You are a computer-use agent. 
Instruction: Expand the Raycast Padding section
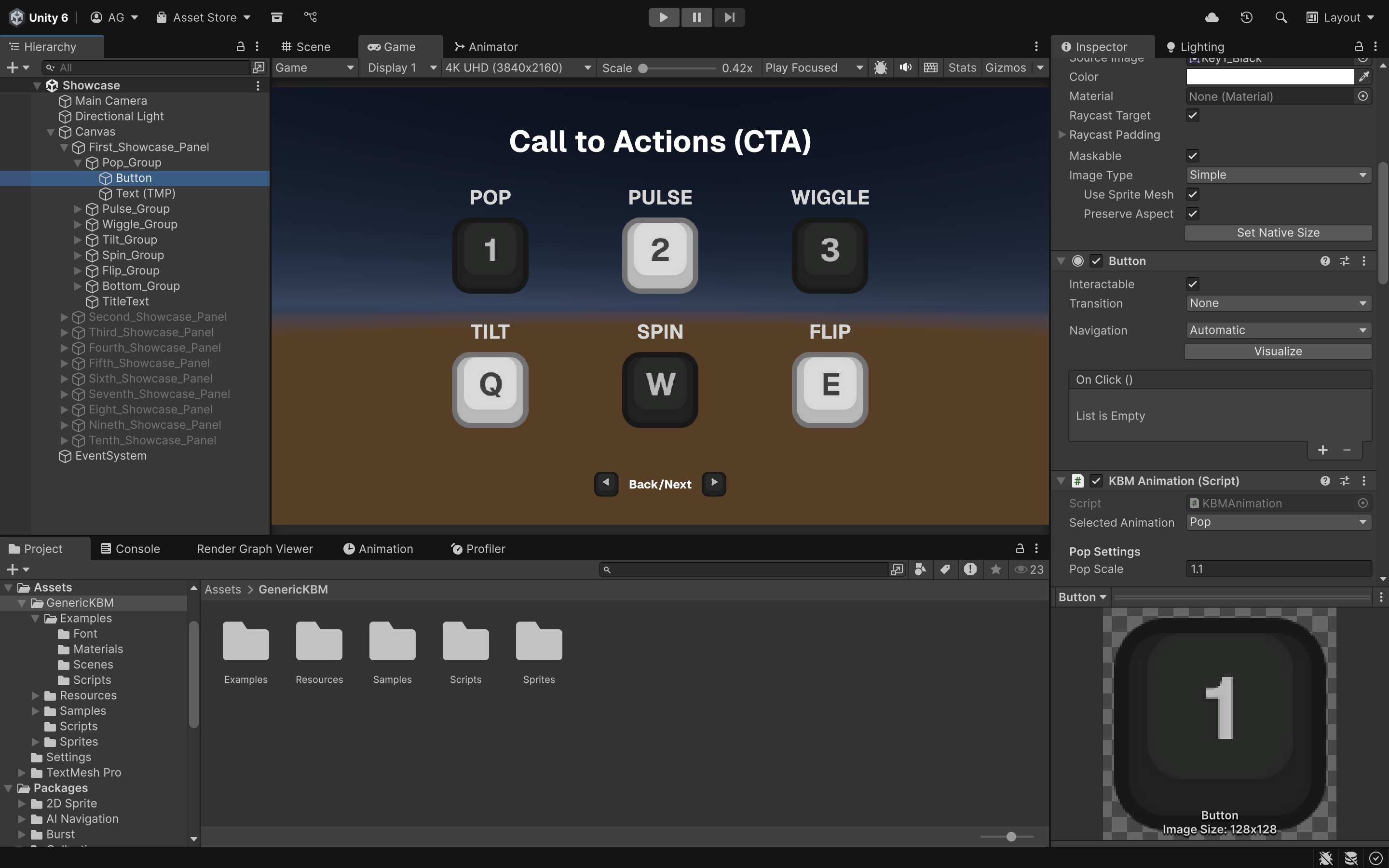coord(1062,135)
